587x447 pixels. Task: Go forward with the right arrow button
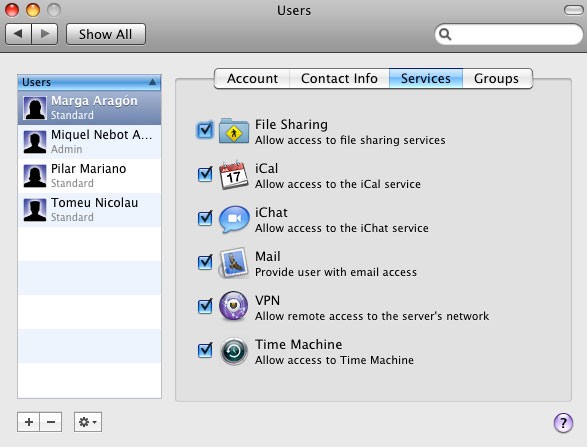point(45,34)
